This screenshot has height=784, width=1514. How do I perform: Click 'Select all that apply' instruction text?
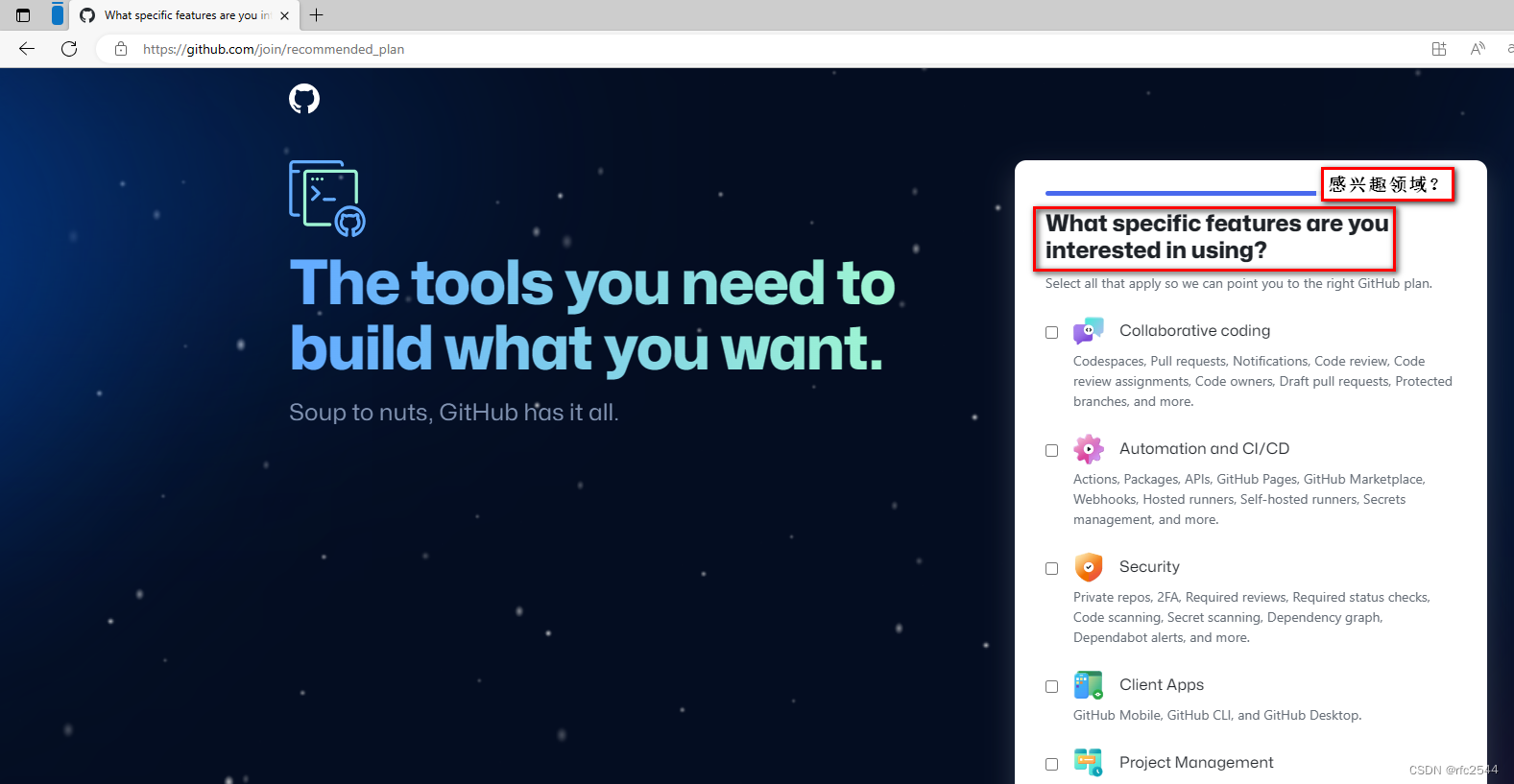[x=1238, y=283]
